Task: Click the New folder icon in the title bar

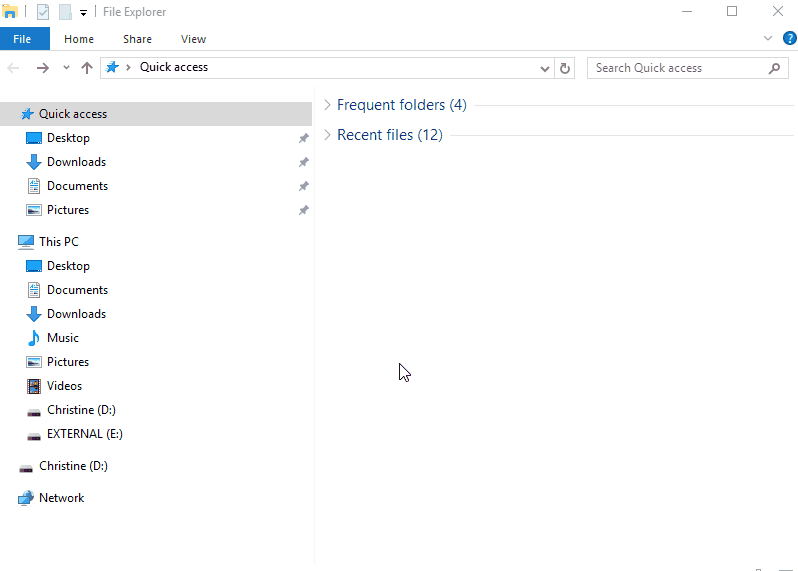Action: click(65, 12)
